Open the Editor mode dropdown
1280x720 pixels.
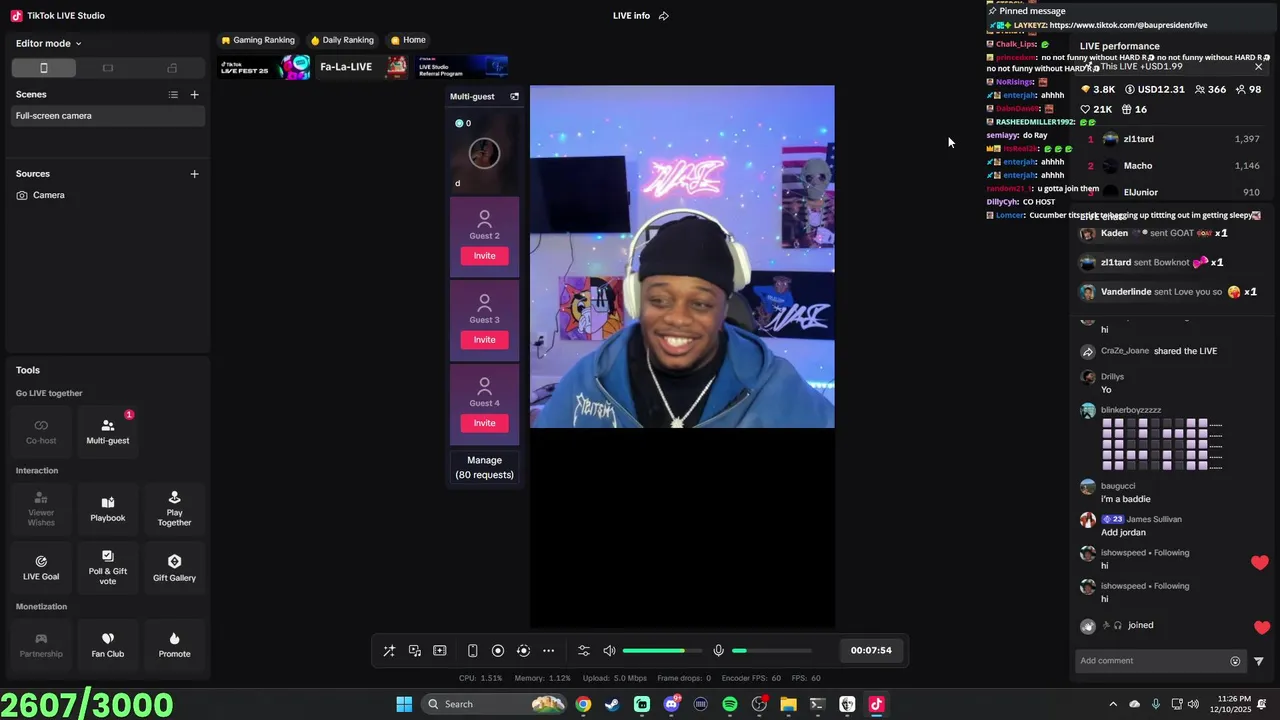point(49,43)
